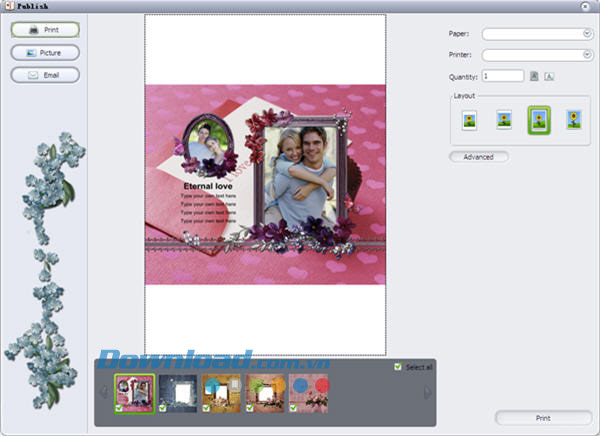Screen dimensions: 600x436
Task: Open the Print tab in sidebar
Action: 45,30
